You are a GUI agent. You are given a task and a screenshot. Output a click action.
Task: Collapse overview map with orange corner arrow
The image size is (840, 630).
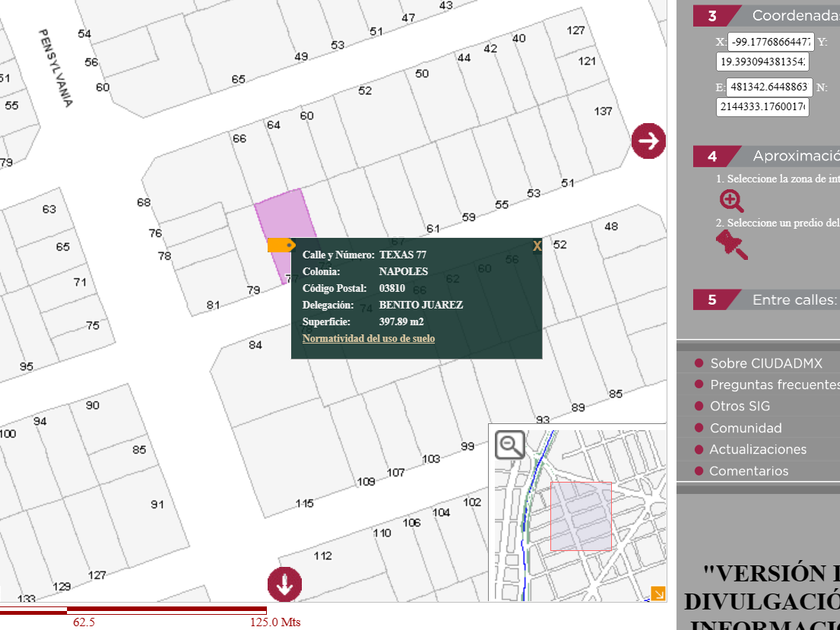click(657, 593)
